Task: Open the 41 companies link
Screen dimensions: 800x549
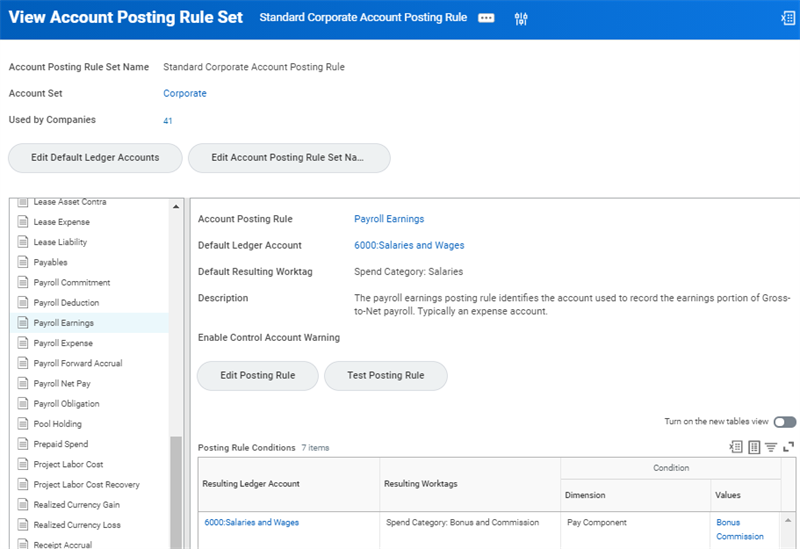Action: (168, 121)
